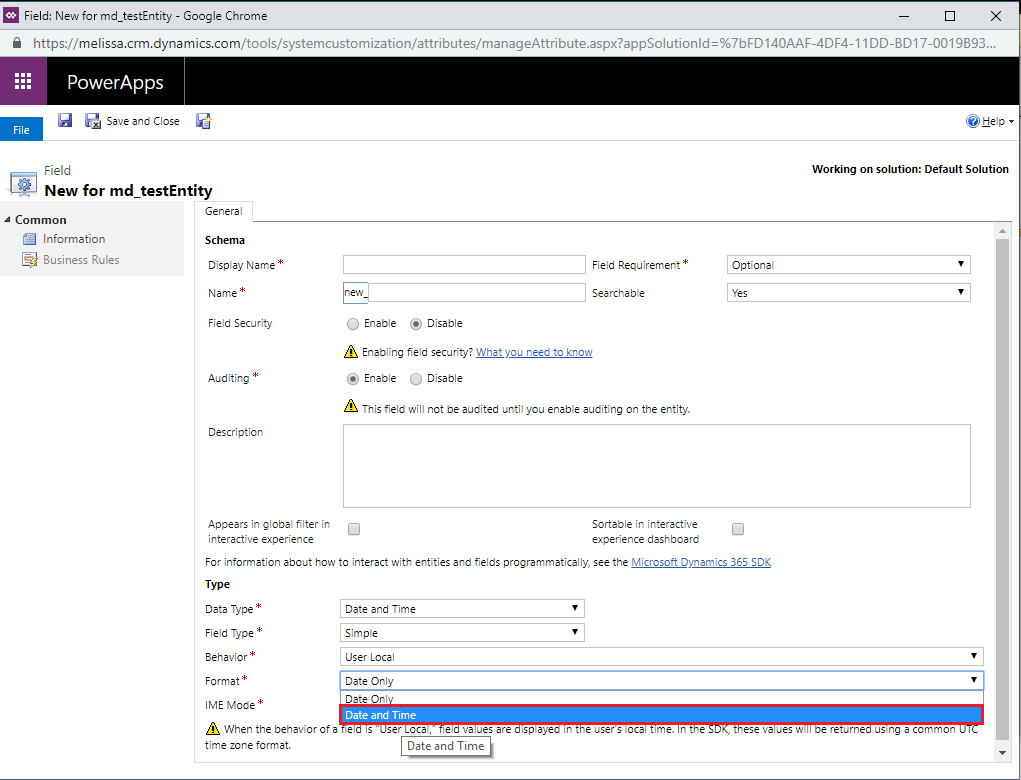Check Sortable in interactive experience dashboard checkbox
Image resolution: width=1021 pixels, height=780 pixels.
click(x=738, y=529)
